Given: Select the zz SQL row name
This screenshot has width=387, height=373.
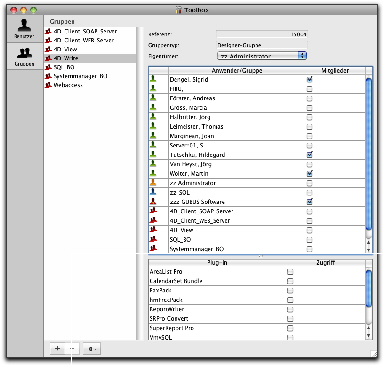Looking at the screenshot, I should coord(179,192).
